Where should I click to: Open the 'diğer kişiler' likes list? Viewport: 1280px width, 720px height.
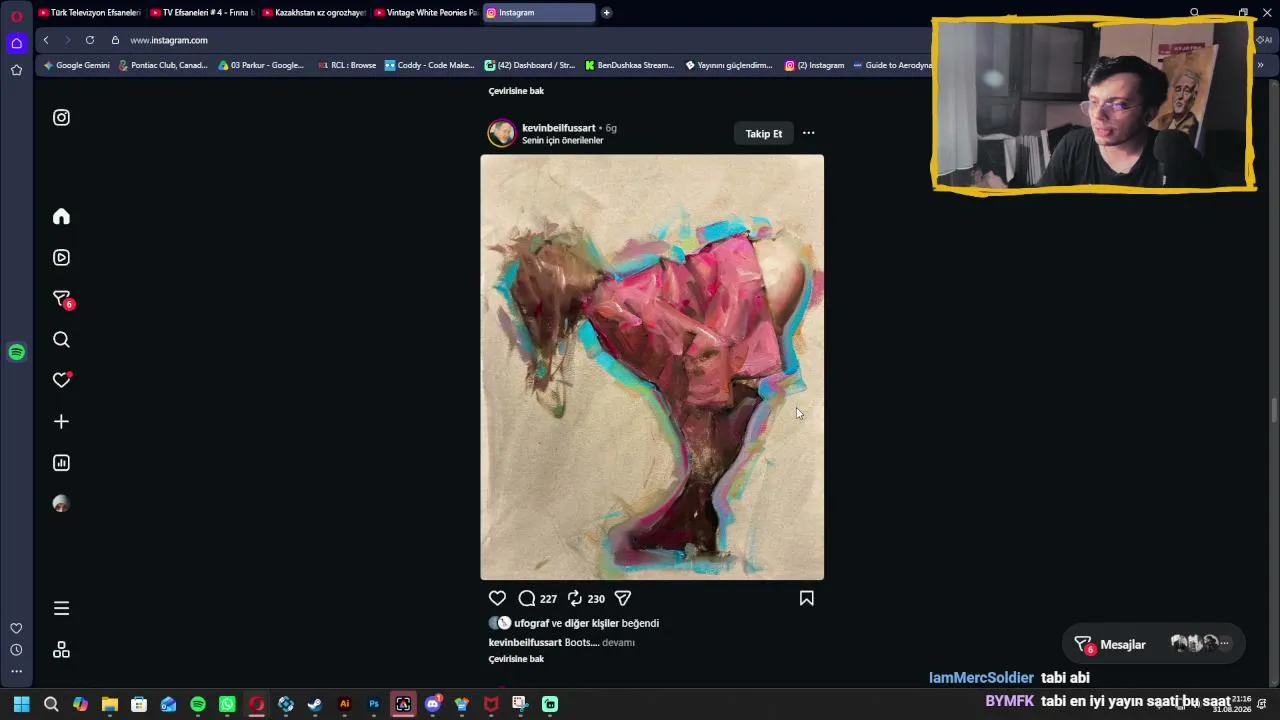[592, 623]
